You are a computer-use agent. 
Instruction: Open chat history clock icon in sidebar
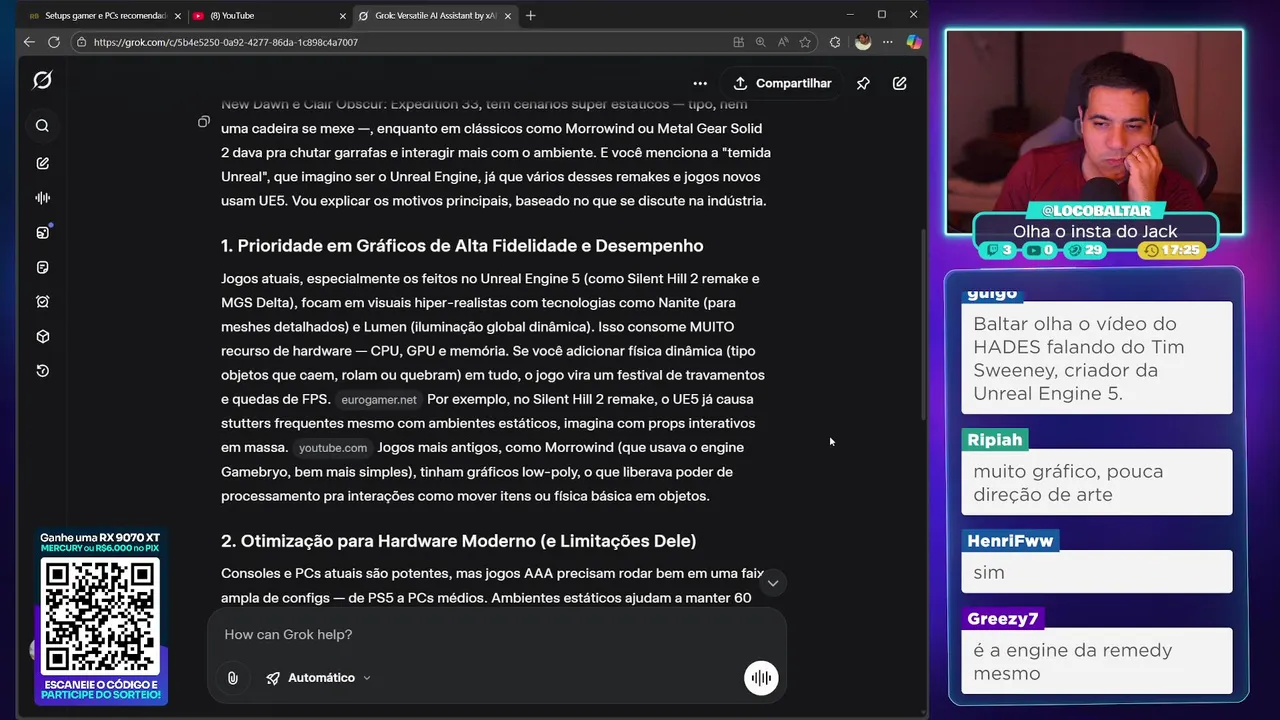click(42, 371)
